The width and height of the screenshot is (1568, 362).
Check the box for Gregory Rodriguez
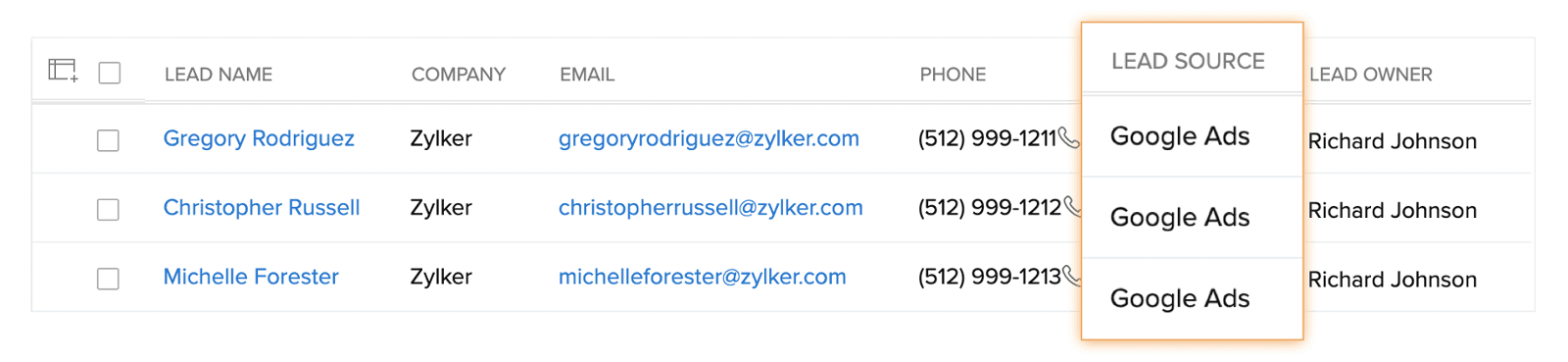108,140
